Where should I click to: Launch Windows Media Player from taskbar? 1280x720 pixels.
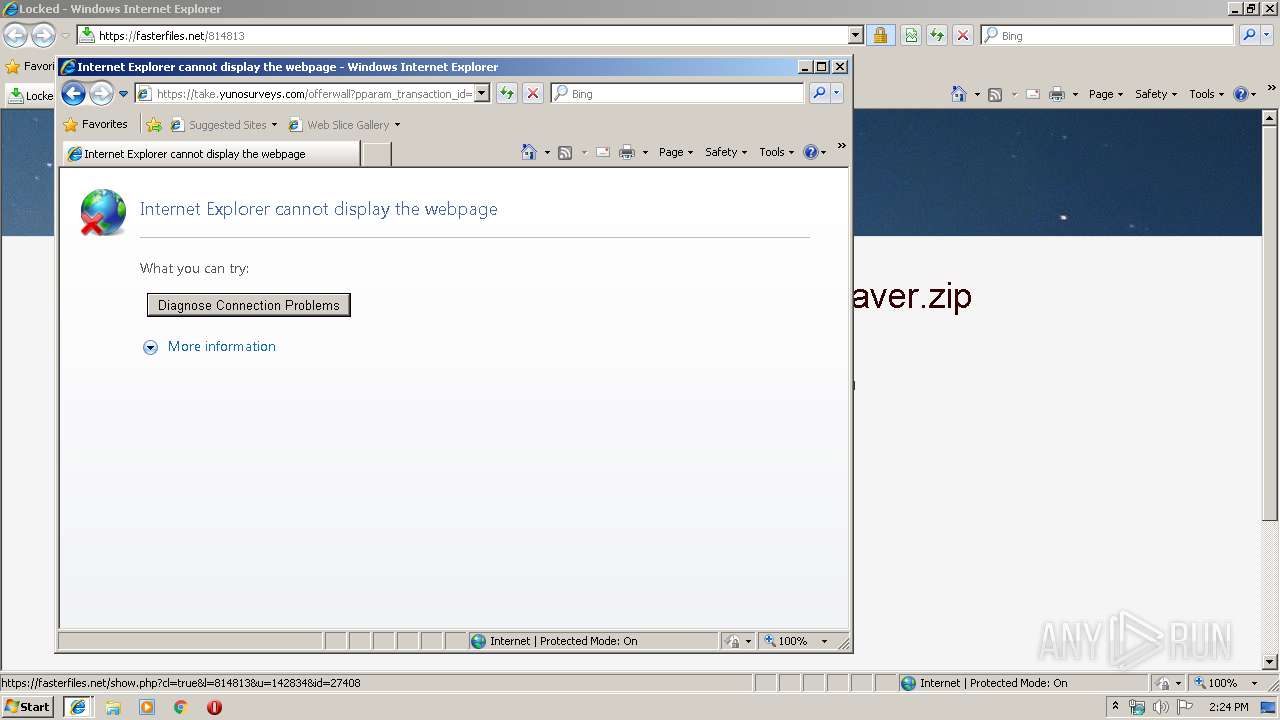pos(147,707)
